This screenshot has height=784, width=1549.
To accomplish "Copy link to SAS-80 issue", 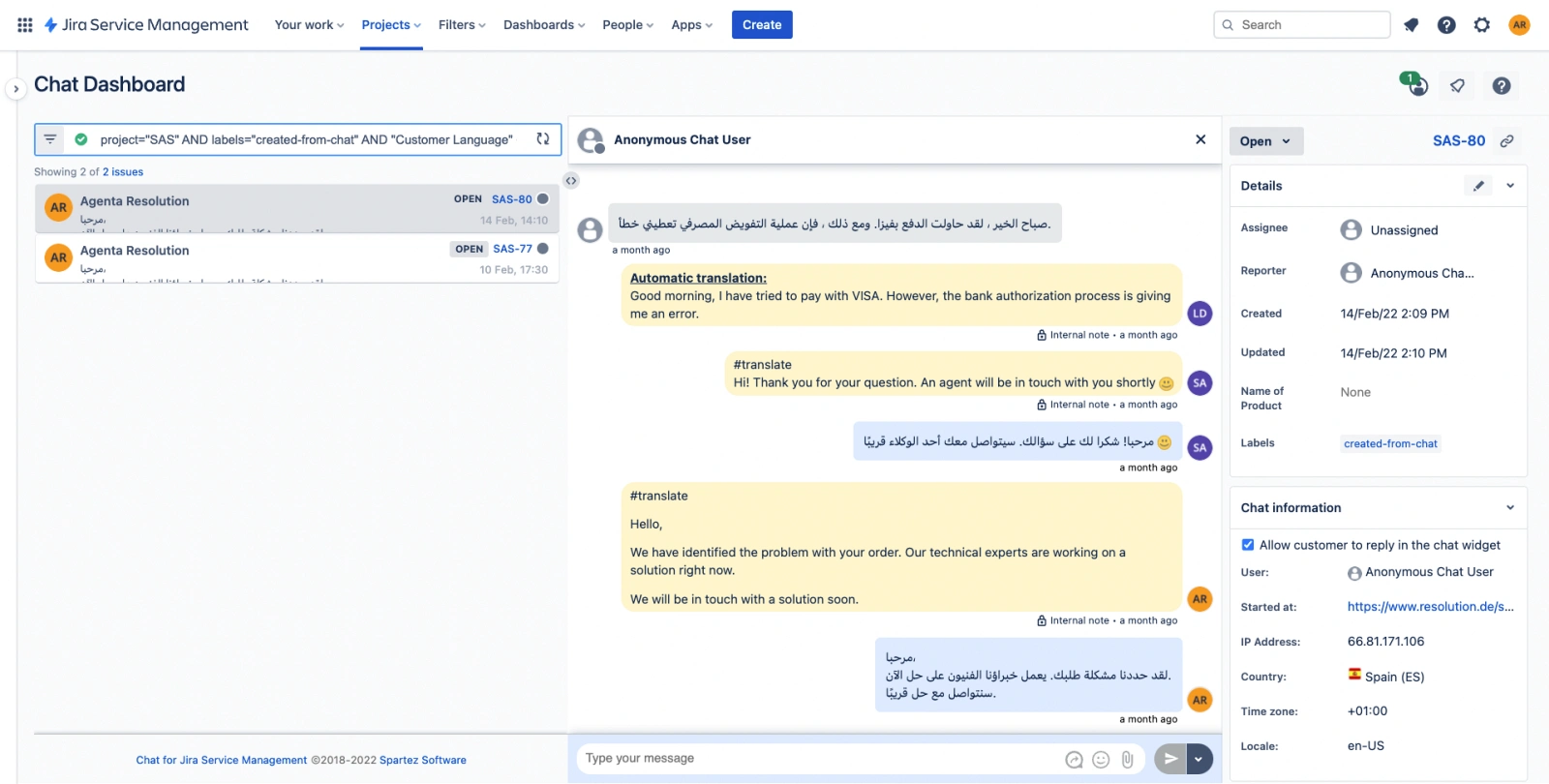I will pos(1506,141).
